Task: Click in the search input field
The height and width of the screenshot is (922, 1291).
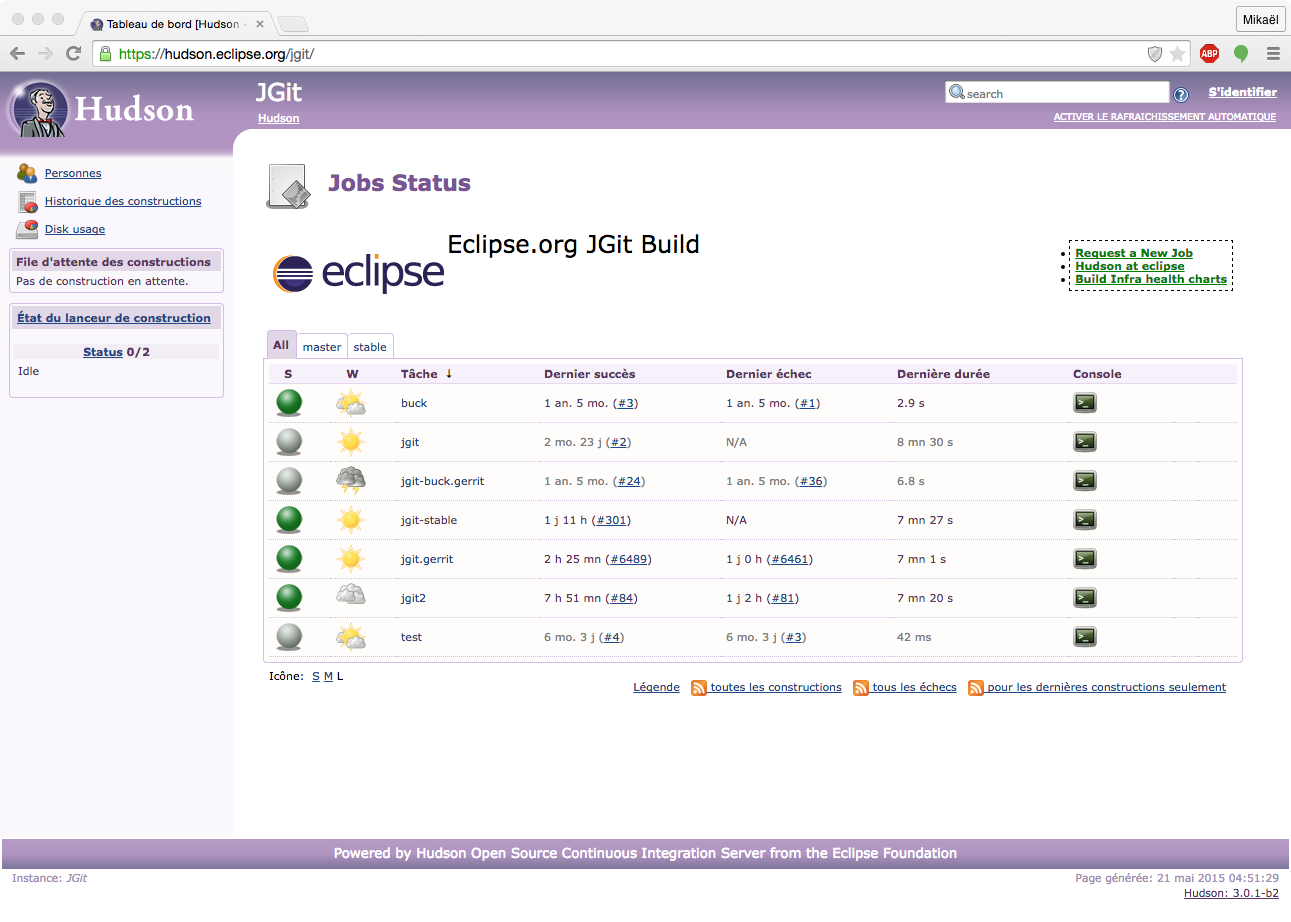Action: click(1057, 93)
